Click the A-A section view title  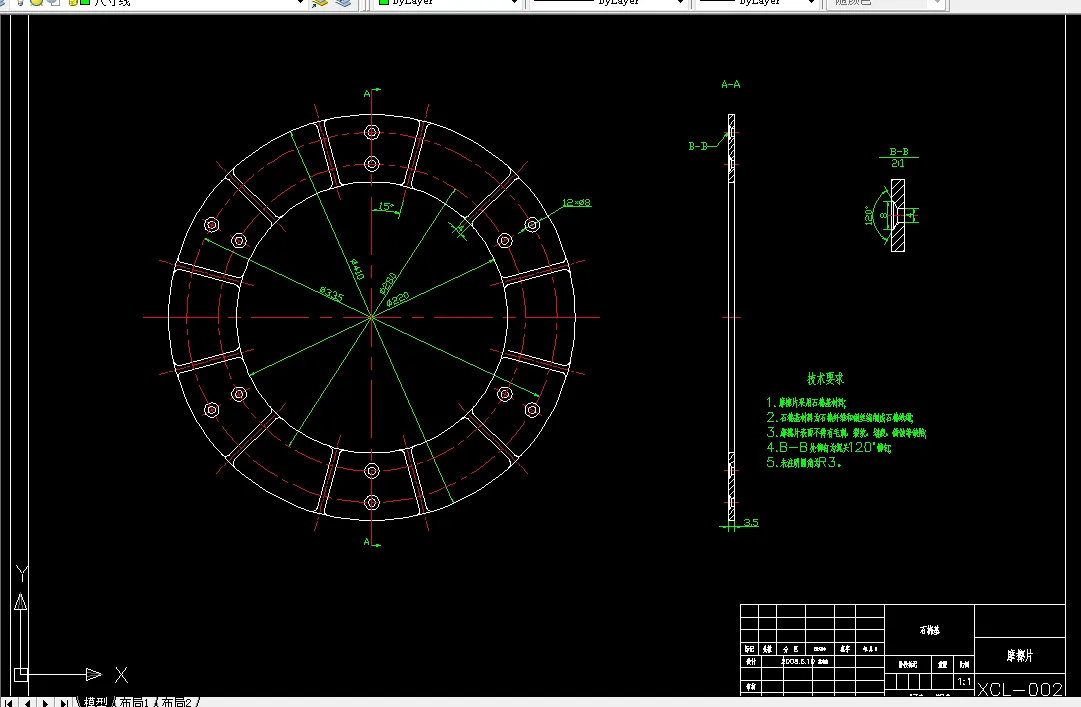tap(731, 85)
